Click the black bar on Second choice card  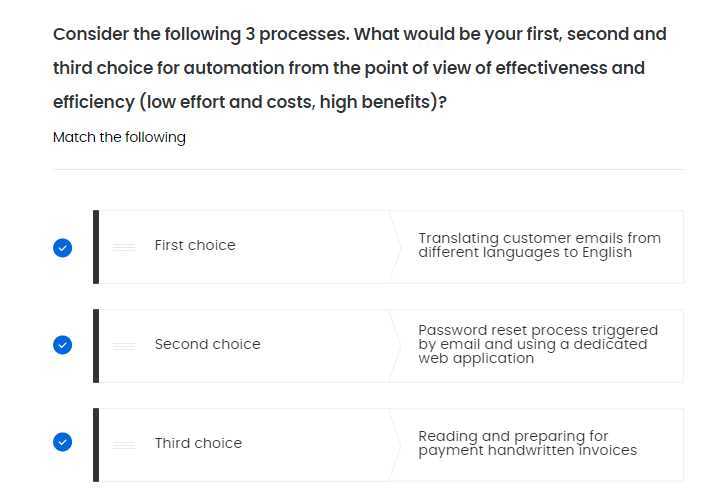coord(96,346)
